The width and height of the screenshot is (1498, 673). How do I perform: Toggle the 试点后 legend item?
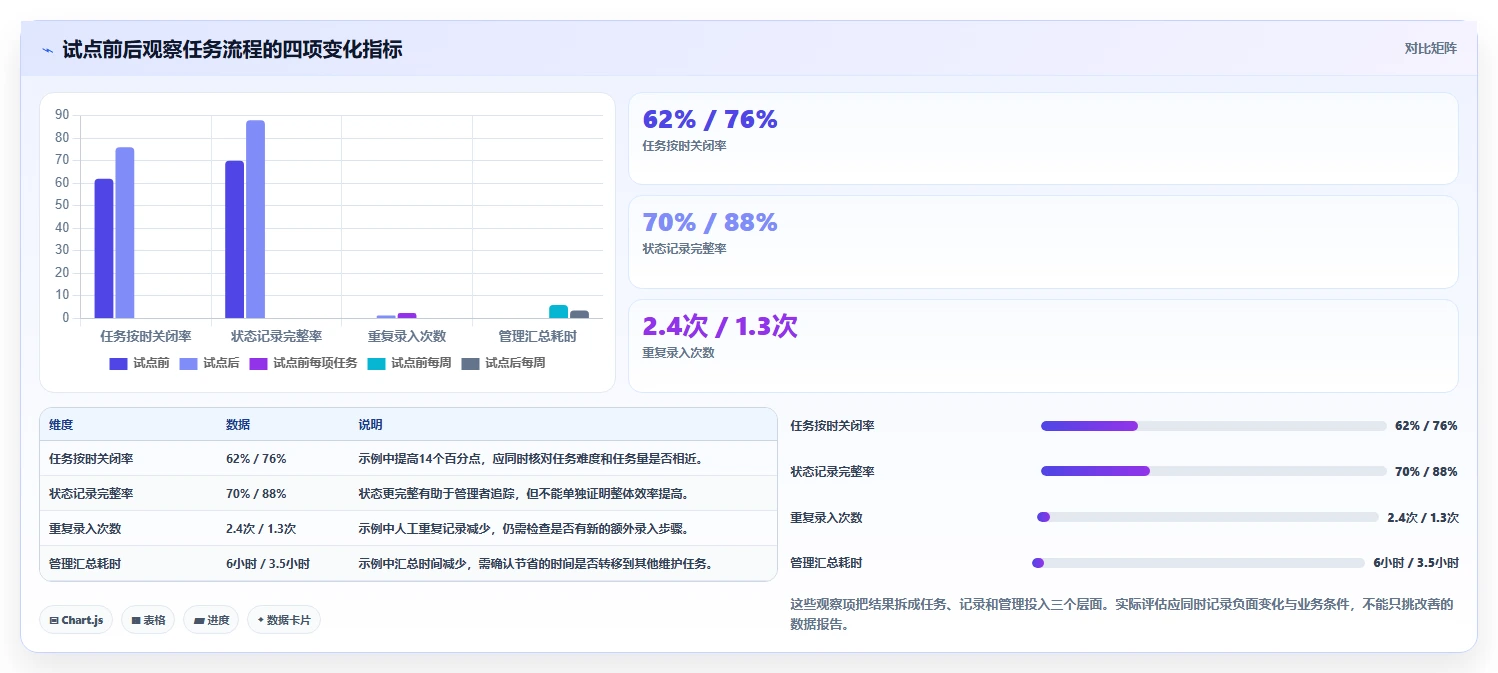coord(209,363)
